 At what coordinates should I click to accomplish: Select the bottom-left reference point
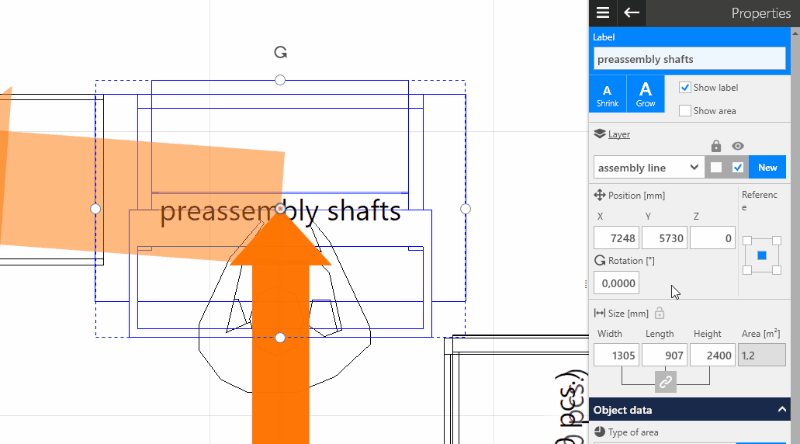click(x=747, y=270)
